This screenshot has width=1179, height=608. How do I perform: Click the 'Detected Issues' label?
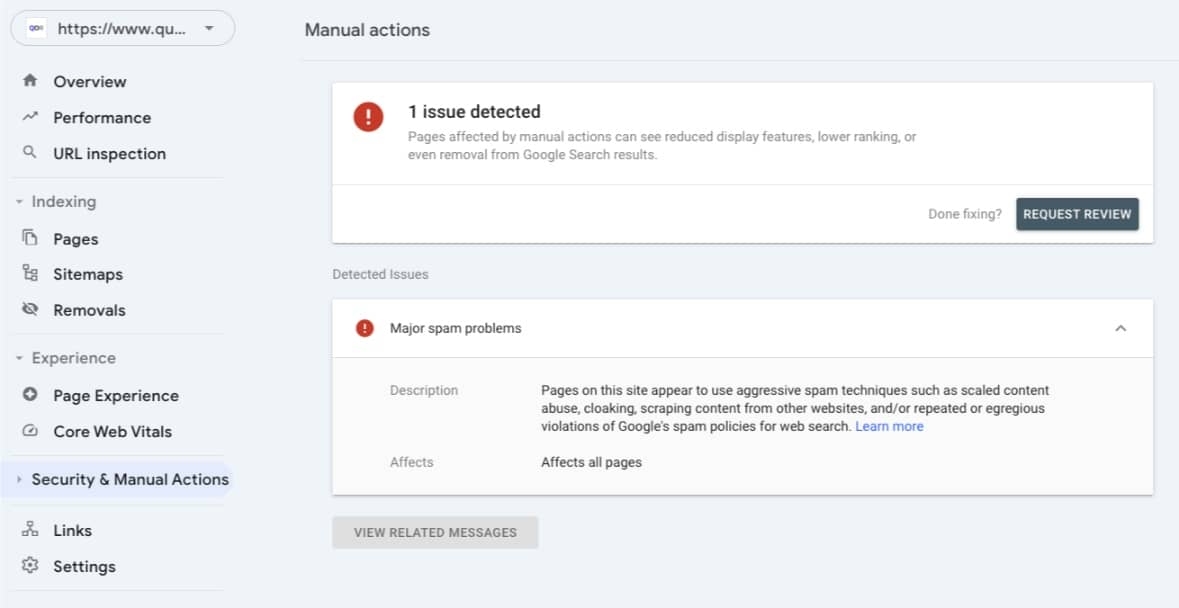click(380, 274)
